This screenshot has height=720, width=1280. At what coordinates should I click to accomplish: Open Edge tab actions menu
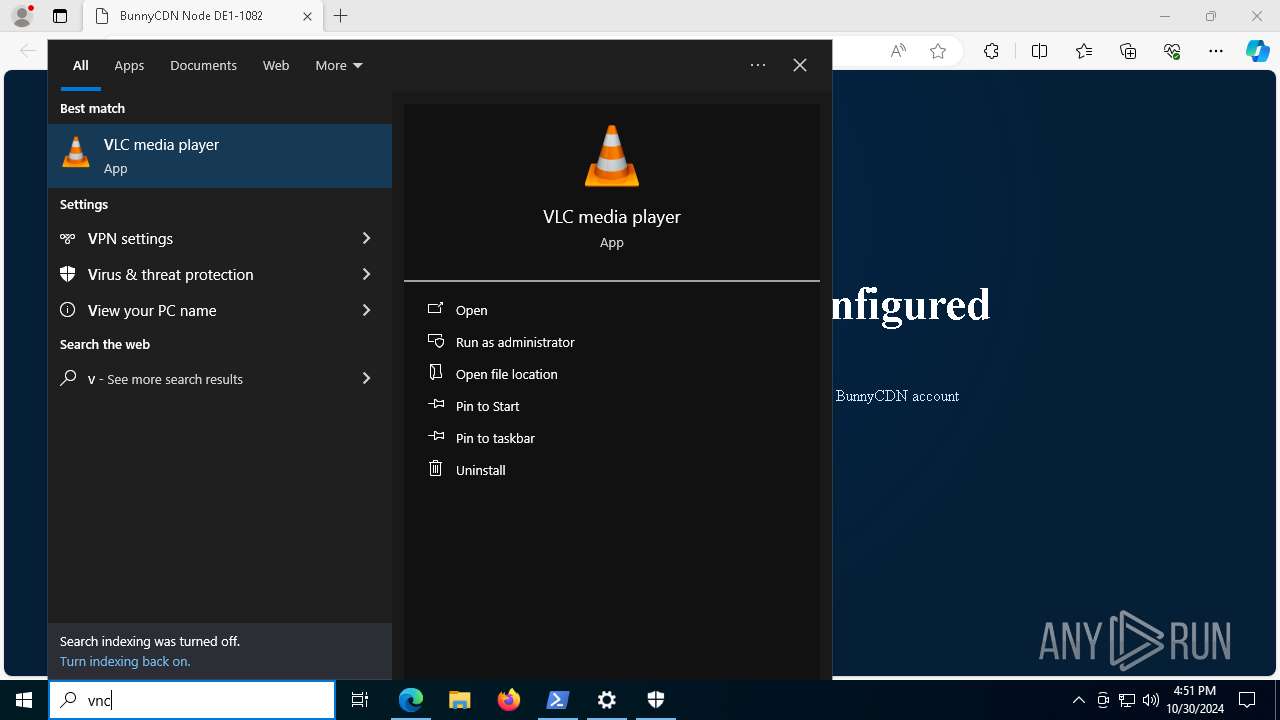tap(60, 16)
